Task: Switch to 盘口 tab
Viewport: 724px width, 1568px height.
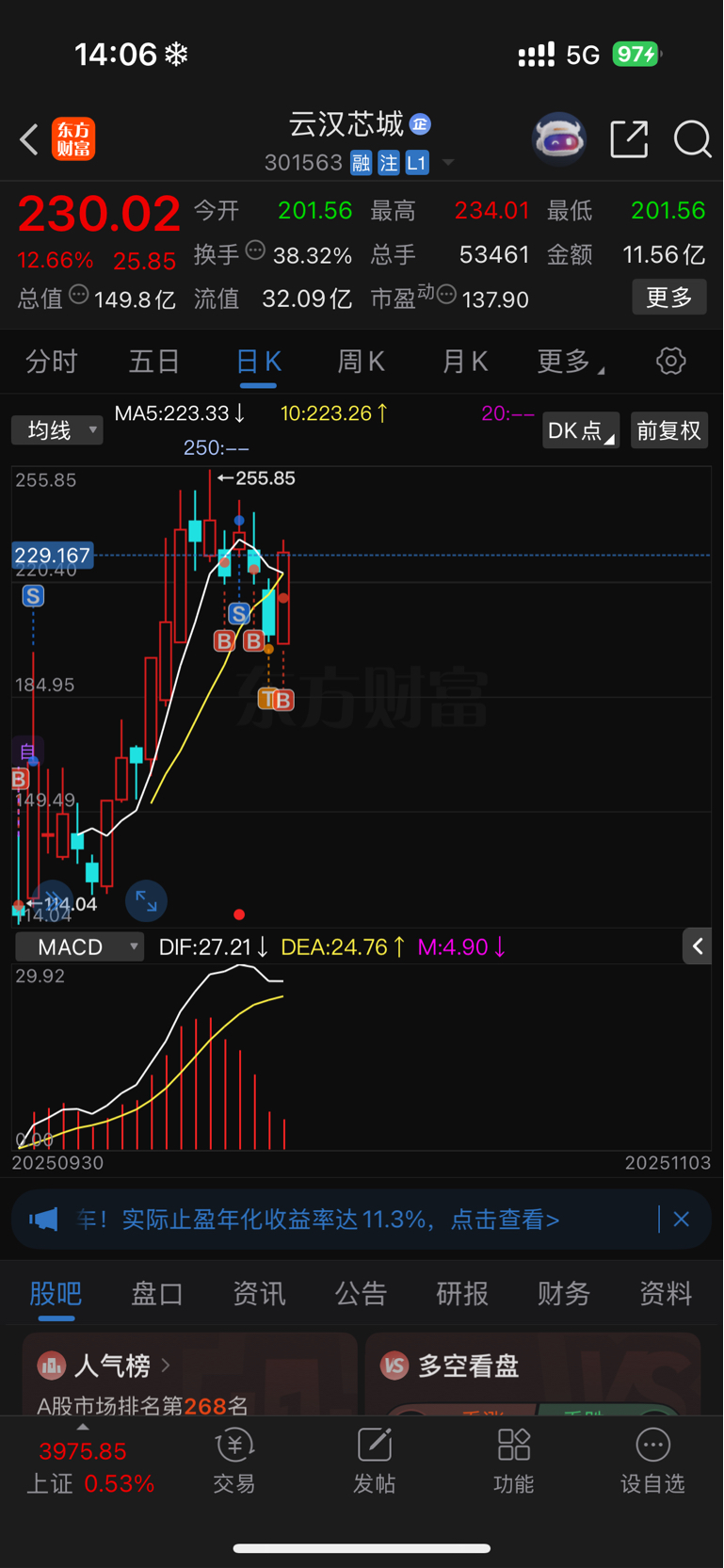Action: [157, 1293]
